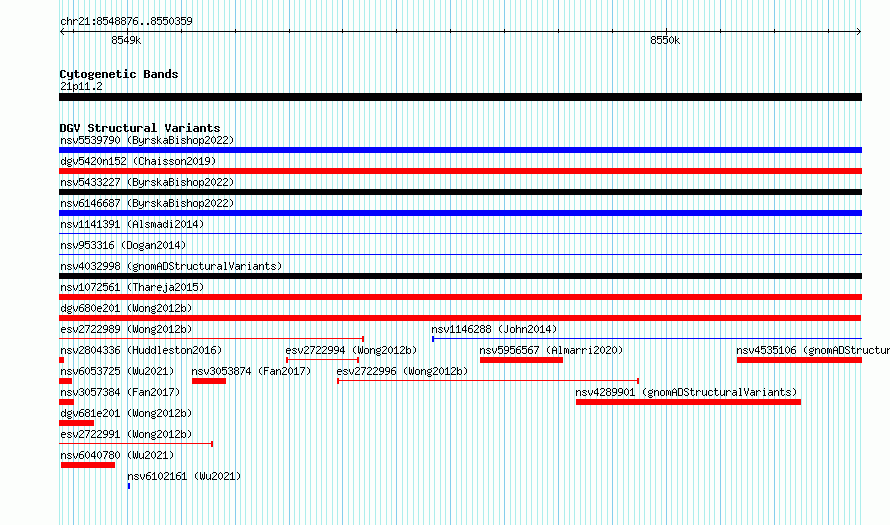Click the 21p11.2 band label
Viewport: 890px width, 525px height.
(x=81, y=86)
